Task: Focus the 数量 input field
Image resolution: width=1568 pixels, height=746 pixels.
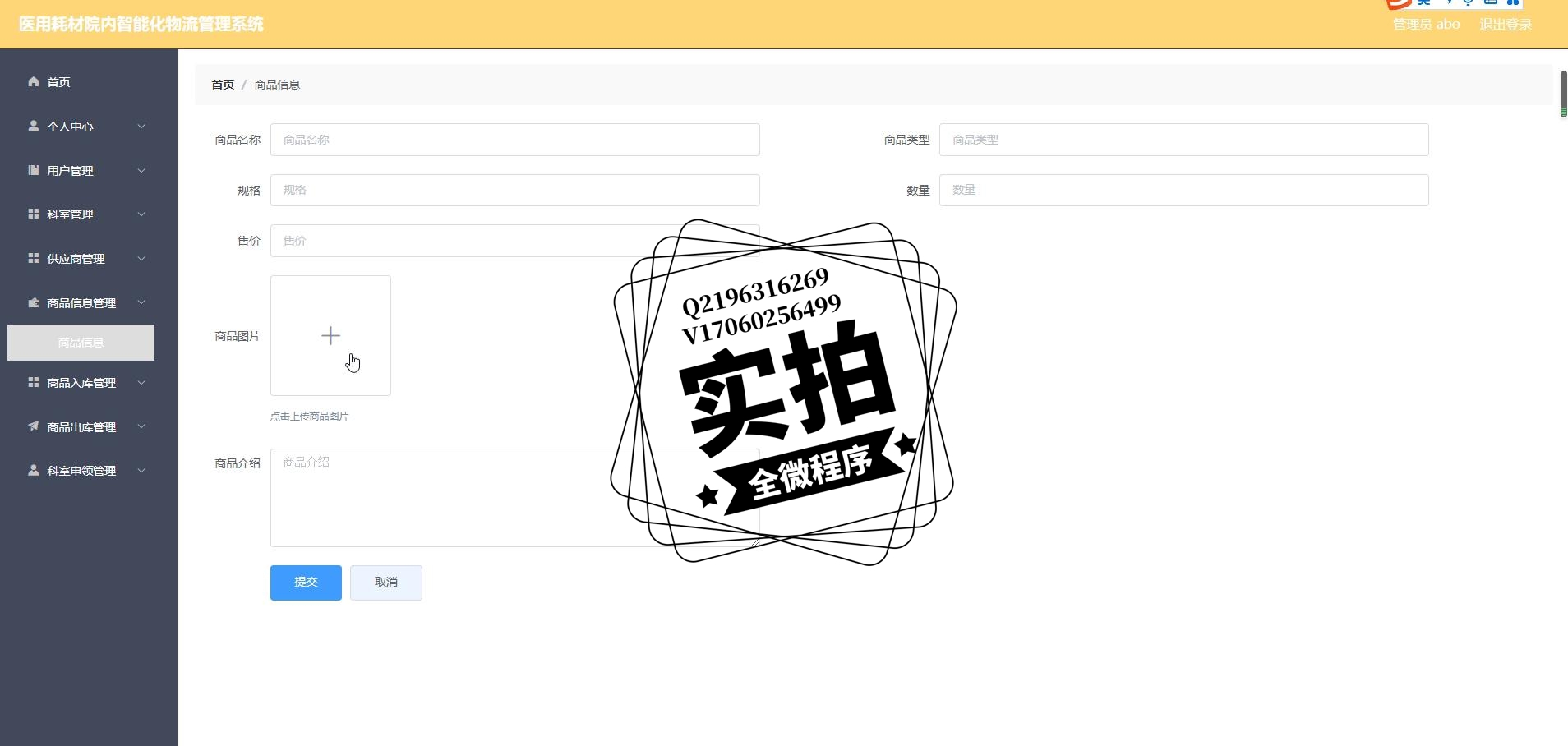Action: [x=1184, y=190]
